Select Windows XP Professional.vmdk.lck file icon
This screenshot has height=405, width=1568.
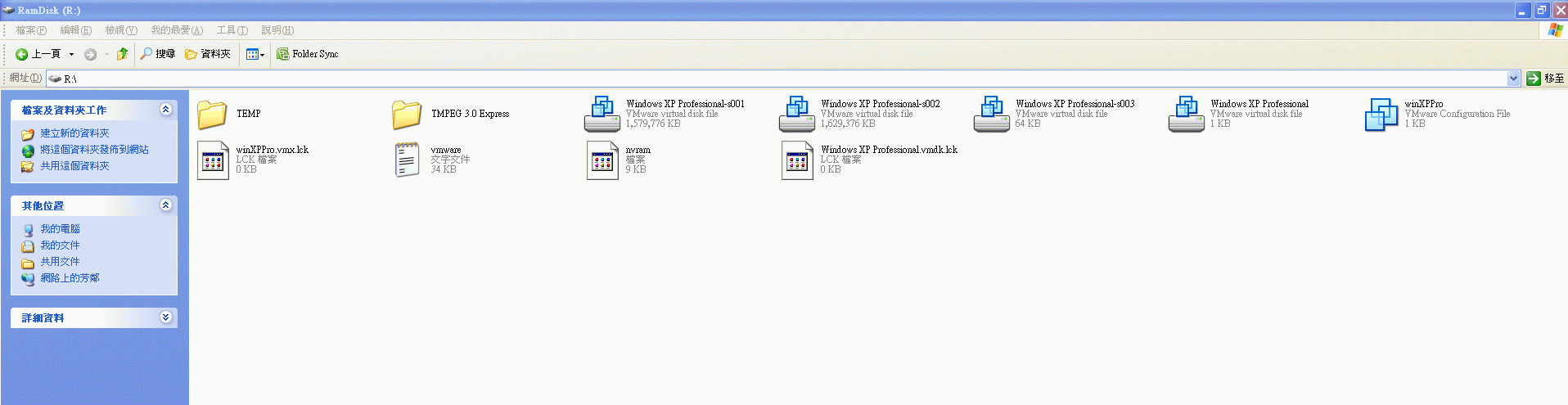[797, 160]
